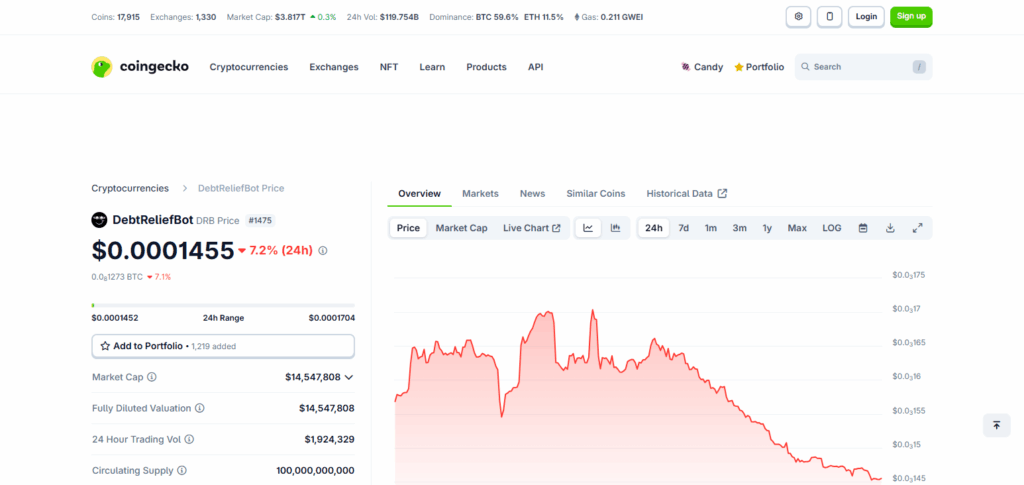The width and height of the screenshot is (1024, 485).
Task: Open the NFT nav menu
Action: 389,67
